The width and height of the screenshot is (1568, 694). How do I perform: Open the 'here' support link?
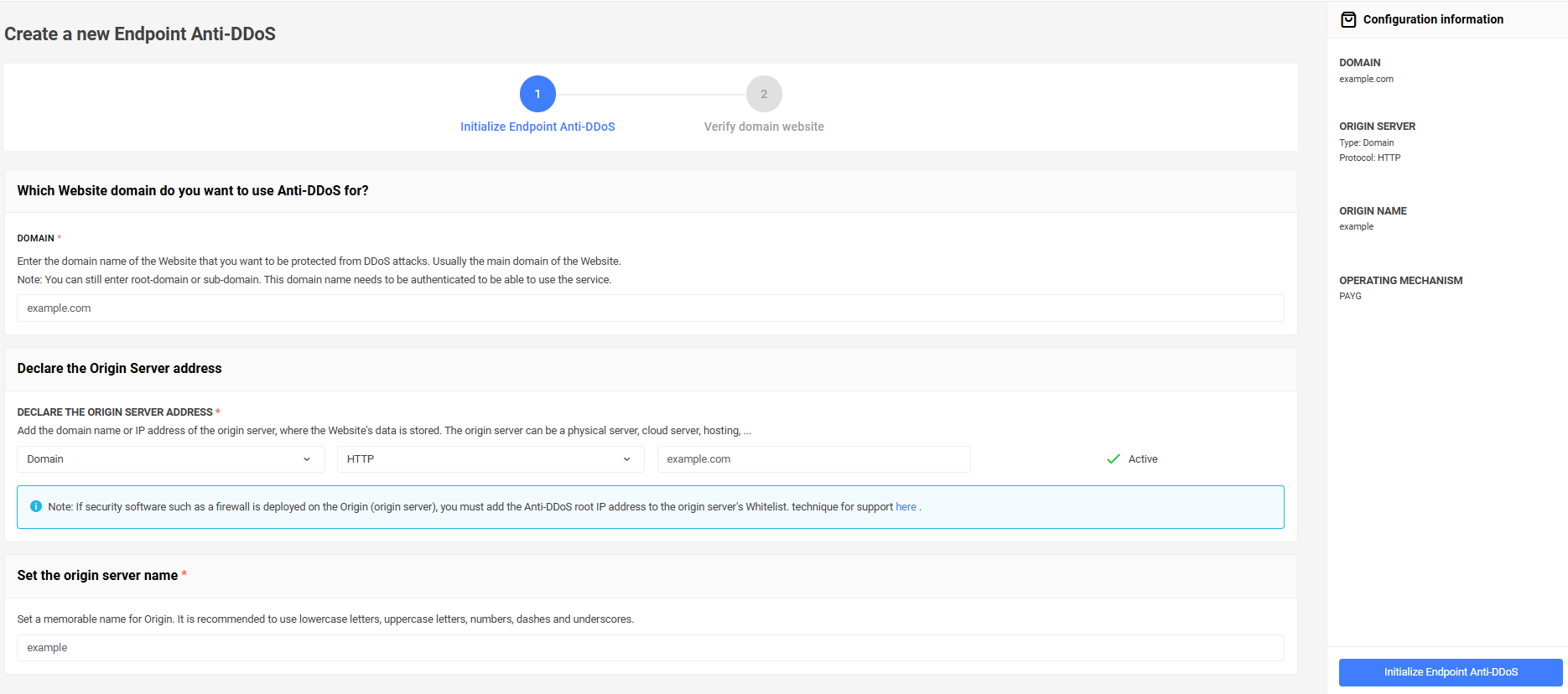point(906,507)
